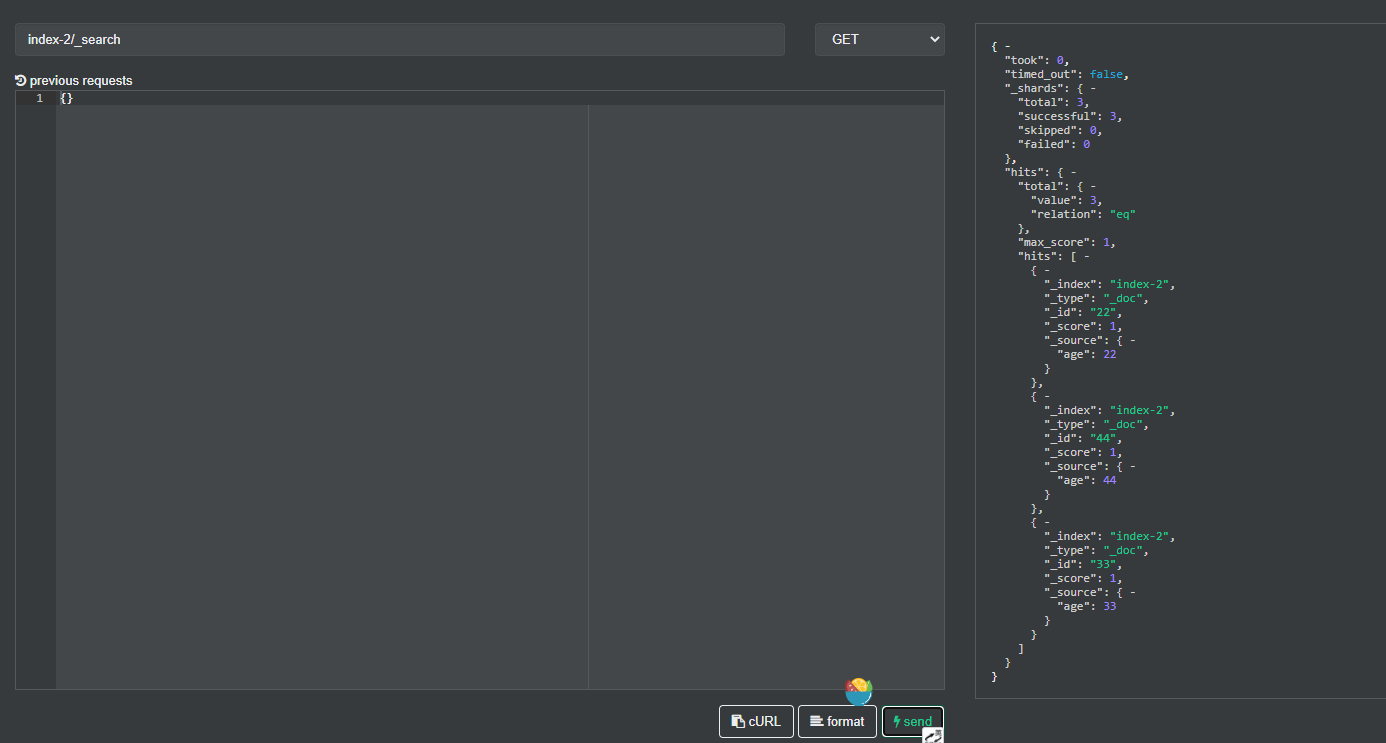Click the "skipped": 0 line
The image size is (1386, 743).
[1060, 130]
